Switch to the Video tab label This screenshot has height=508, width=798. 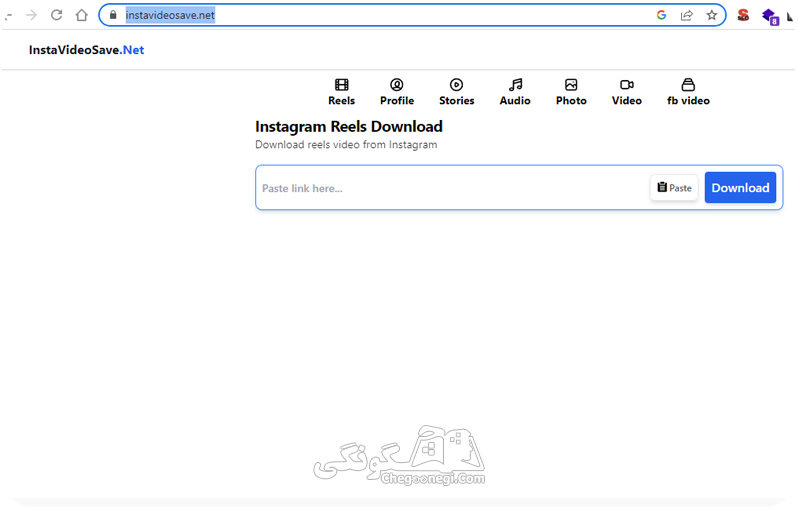pyautogui.click(x=626, y=101)
